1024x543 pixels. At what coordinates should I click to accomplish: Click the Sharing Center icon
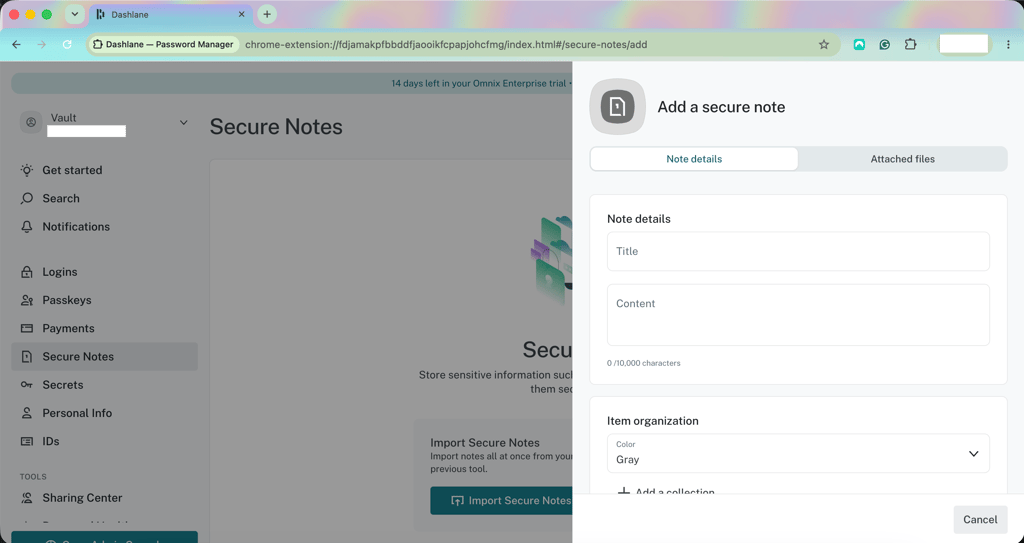click(27, 498)
